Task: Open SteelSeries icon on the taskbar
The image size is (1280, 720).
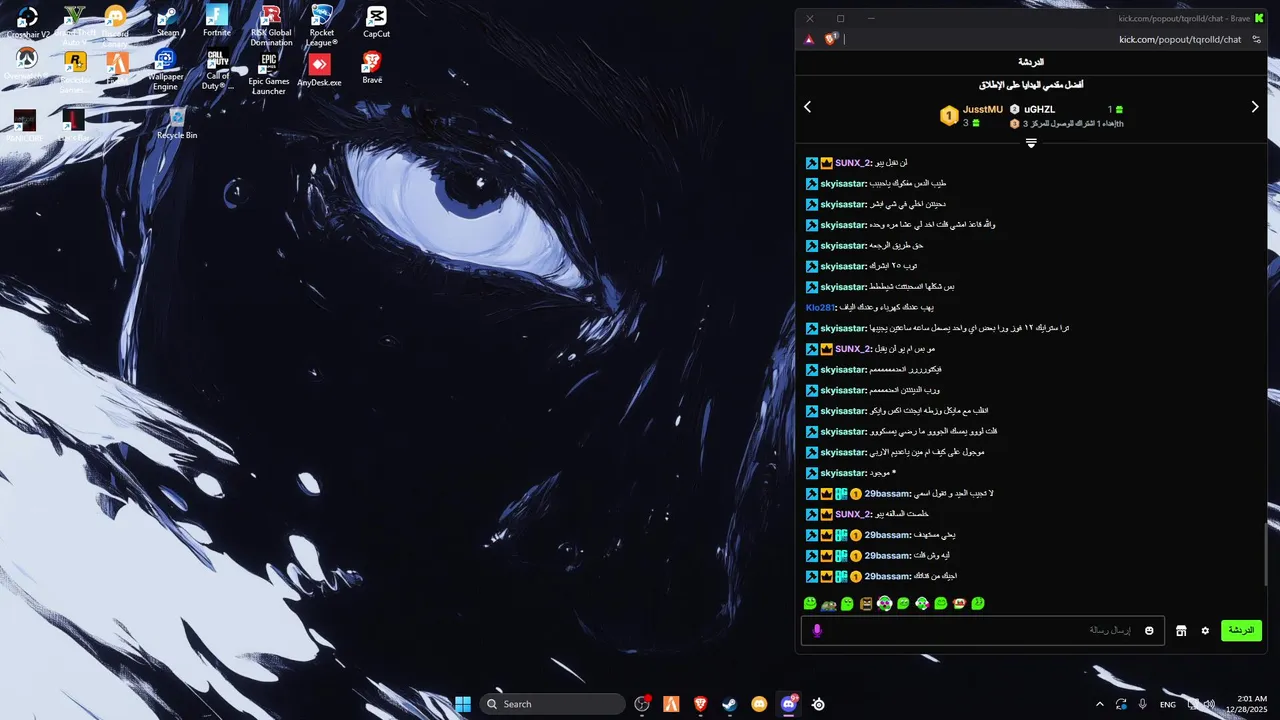Action: pyautogui.click(x=818, y=704)
